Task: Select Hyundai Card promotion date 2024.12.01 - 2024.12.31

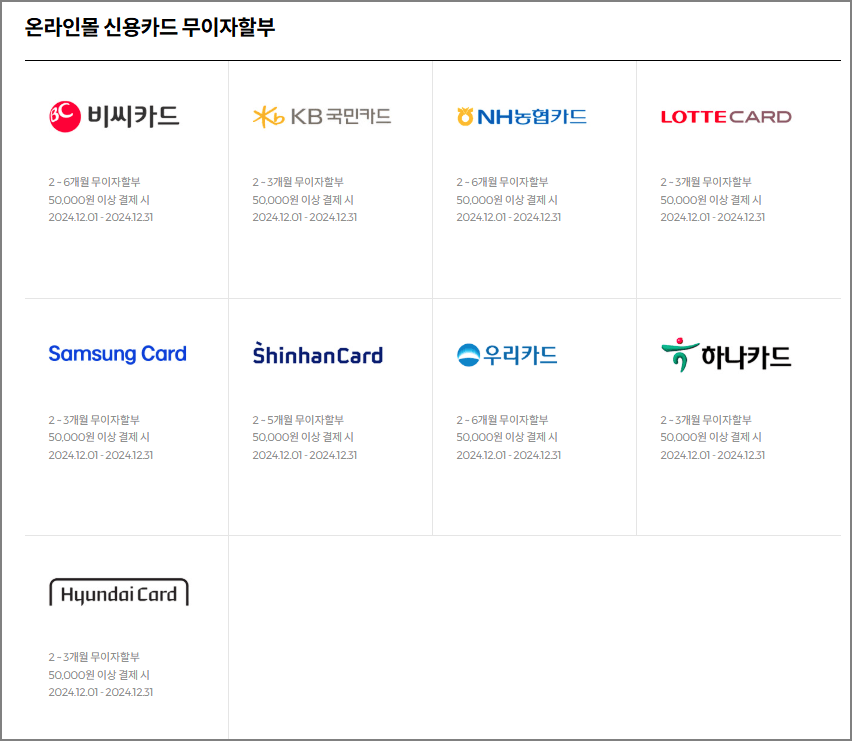Action: point(104,693)
